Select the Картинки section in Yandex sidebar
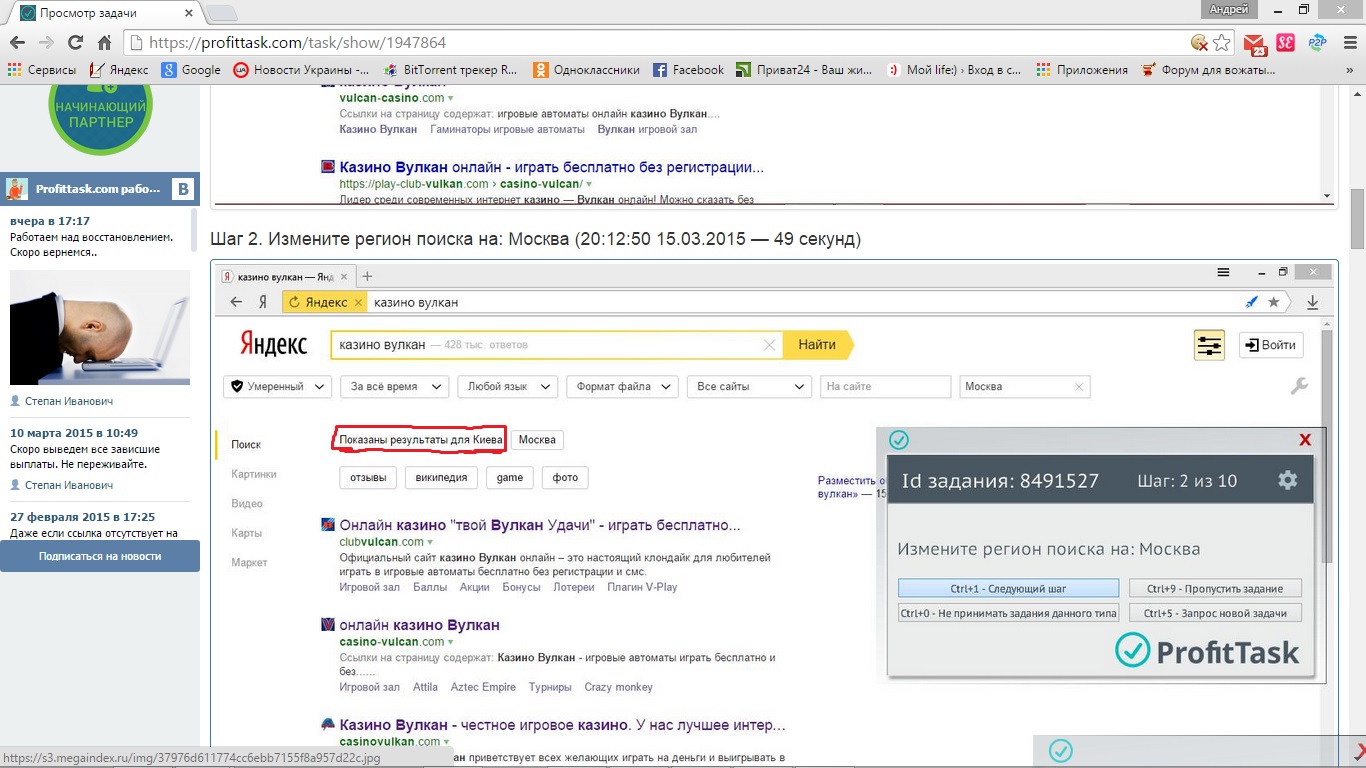The height and width of the screenshot is (768, 1366). (254, 474)
